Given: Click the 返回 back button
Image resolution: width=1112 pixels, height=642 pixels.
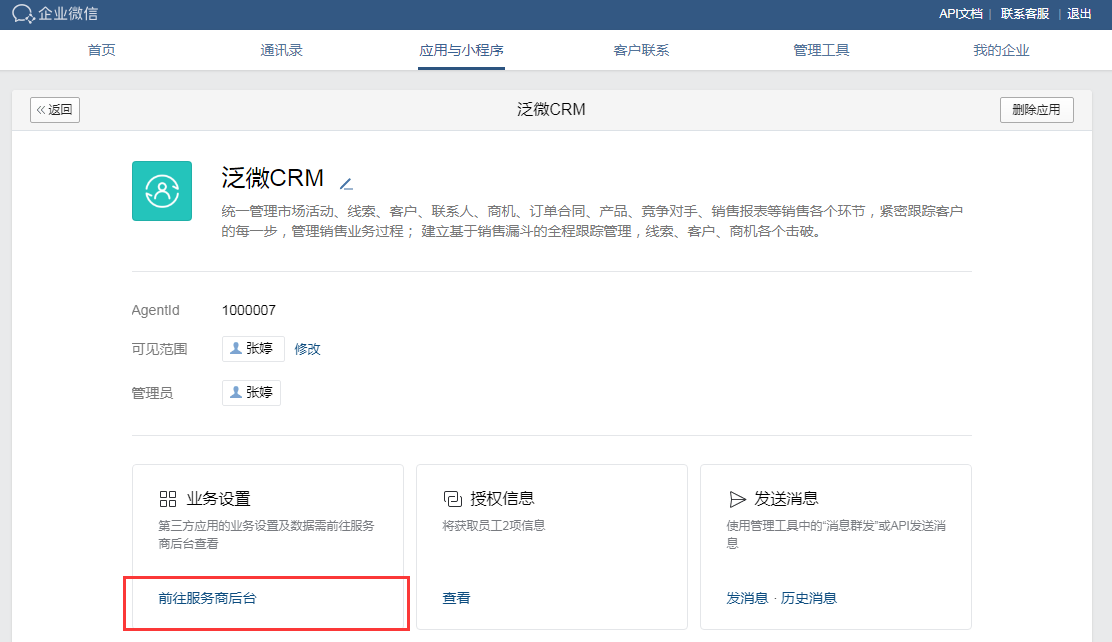Looking at the screenshot, I should pos(55,110).
